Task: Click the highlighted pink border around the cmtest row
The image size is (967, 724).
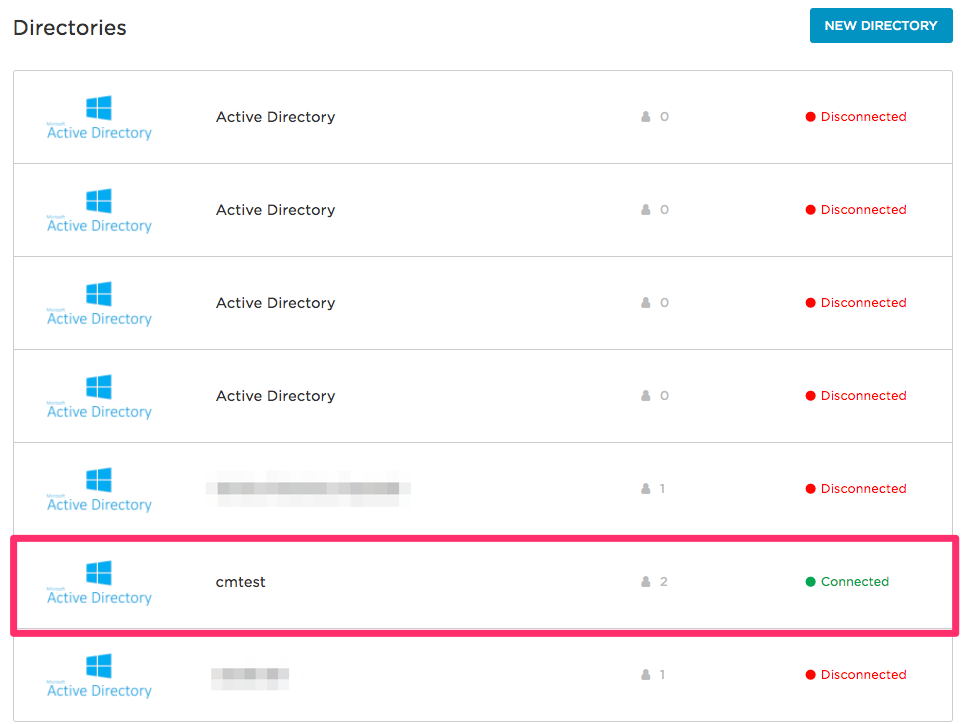Action: (x=480, y=540)
